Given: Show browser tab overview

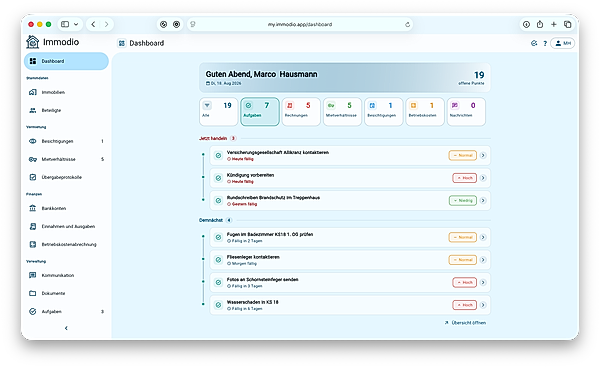Looking at the screenshot, I should 567,24.
